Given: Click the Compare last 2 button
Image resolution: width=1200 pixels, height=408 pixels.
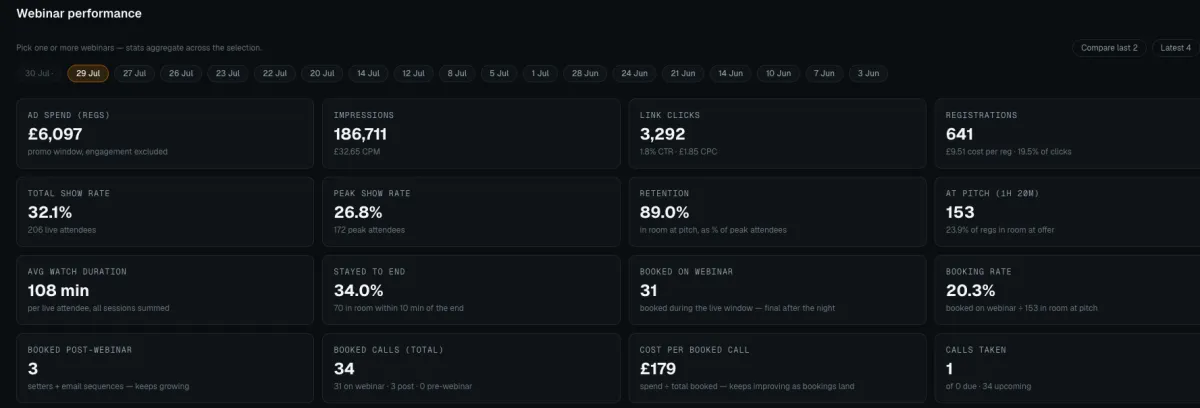Looking at the screenshot, I should (1111, 47).
